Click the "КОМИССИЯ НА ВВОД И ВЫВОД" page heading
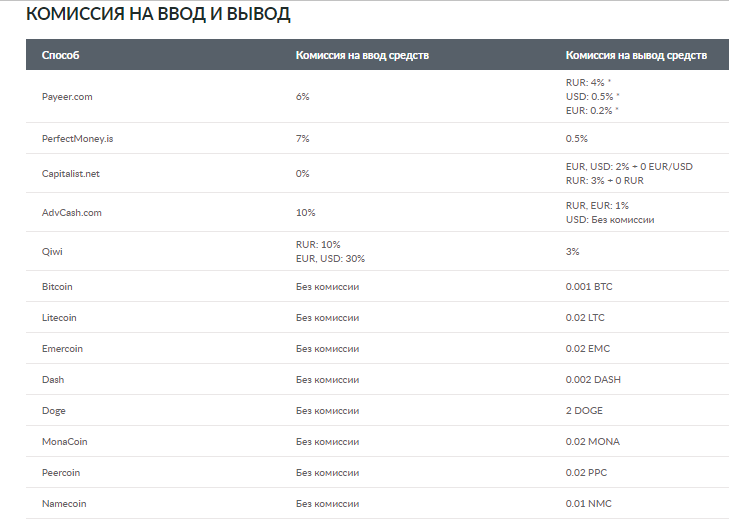This screenshot has height=519, width=729. coord(159,15)
